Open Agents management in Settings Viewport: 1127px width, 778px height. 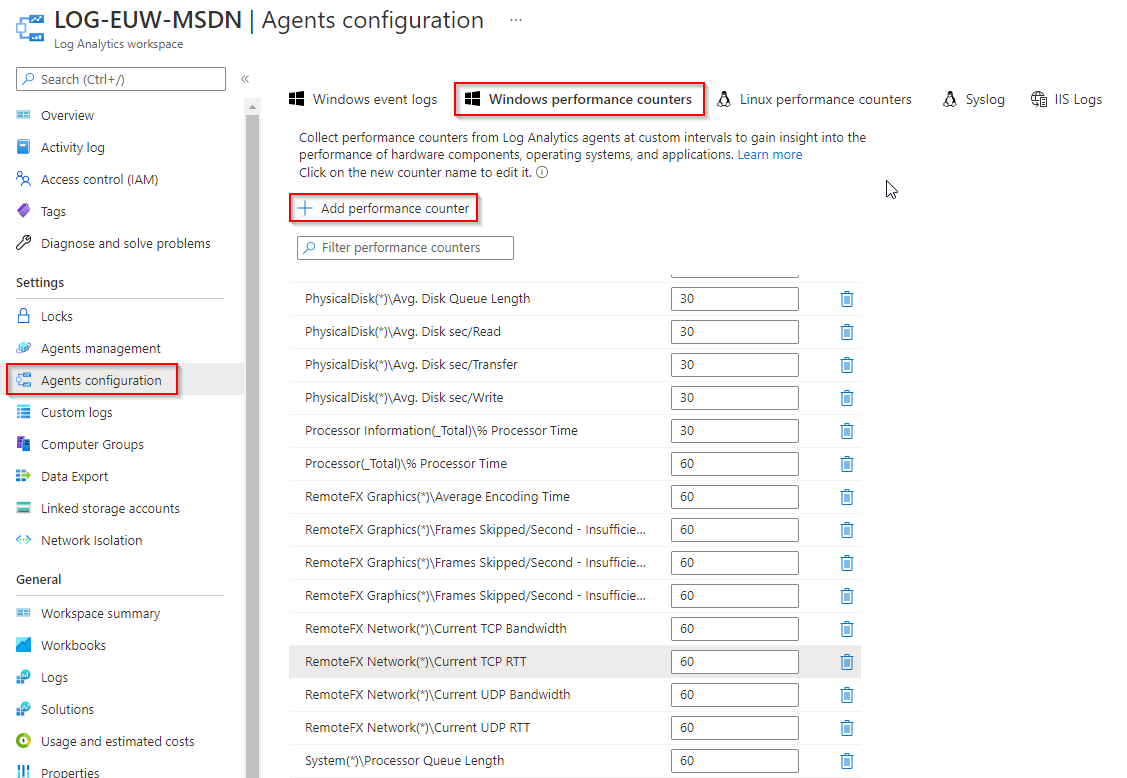pyautogui.click(x=100, y=348)
